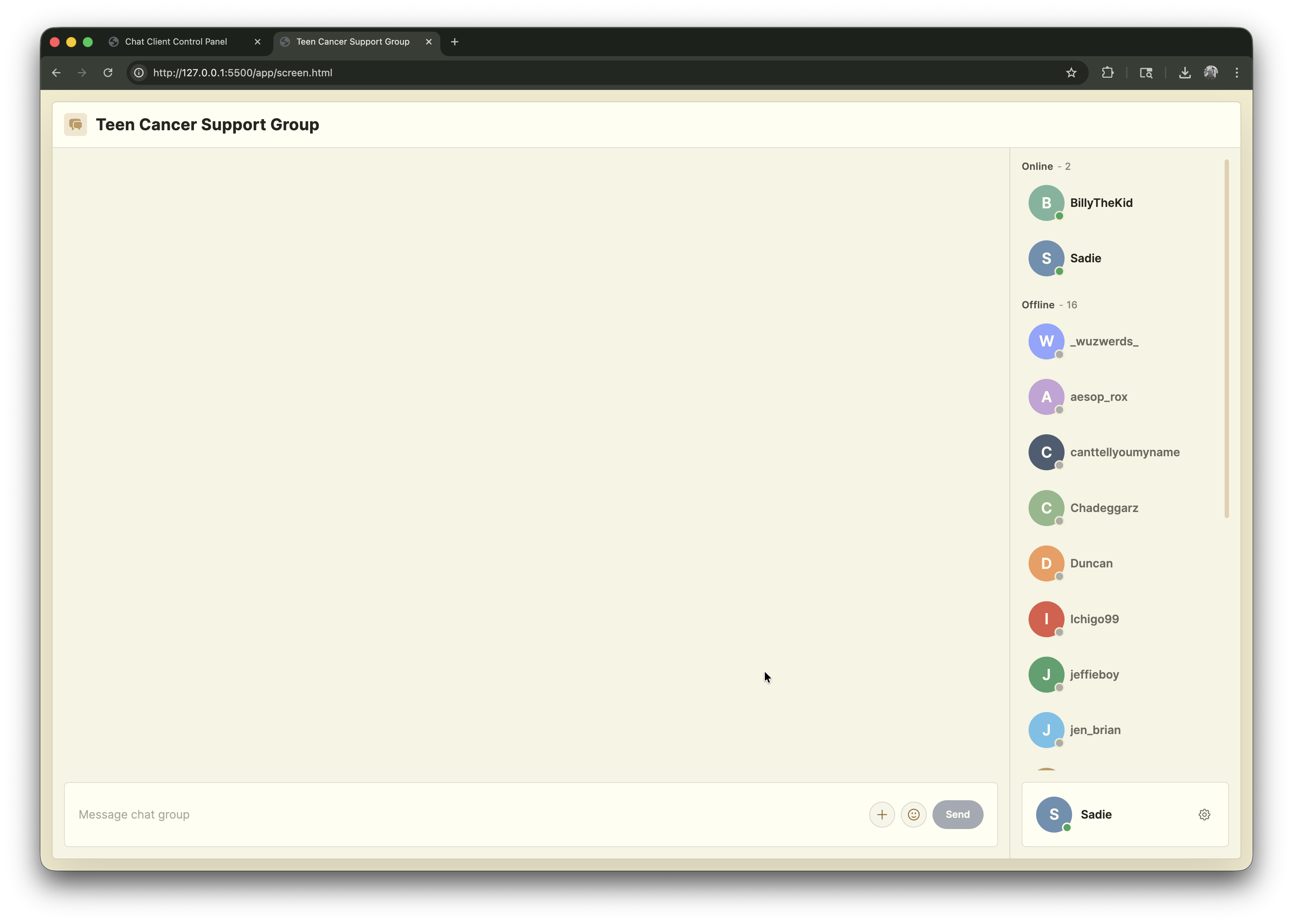Click the attachment plus icon
1293x924 pixels.
881,814
